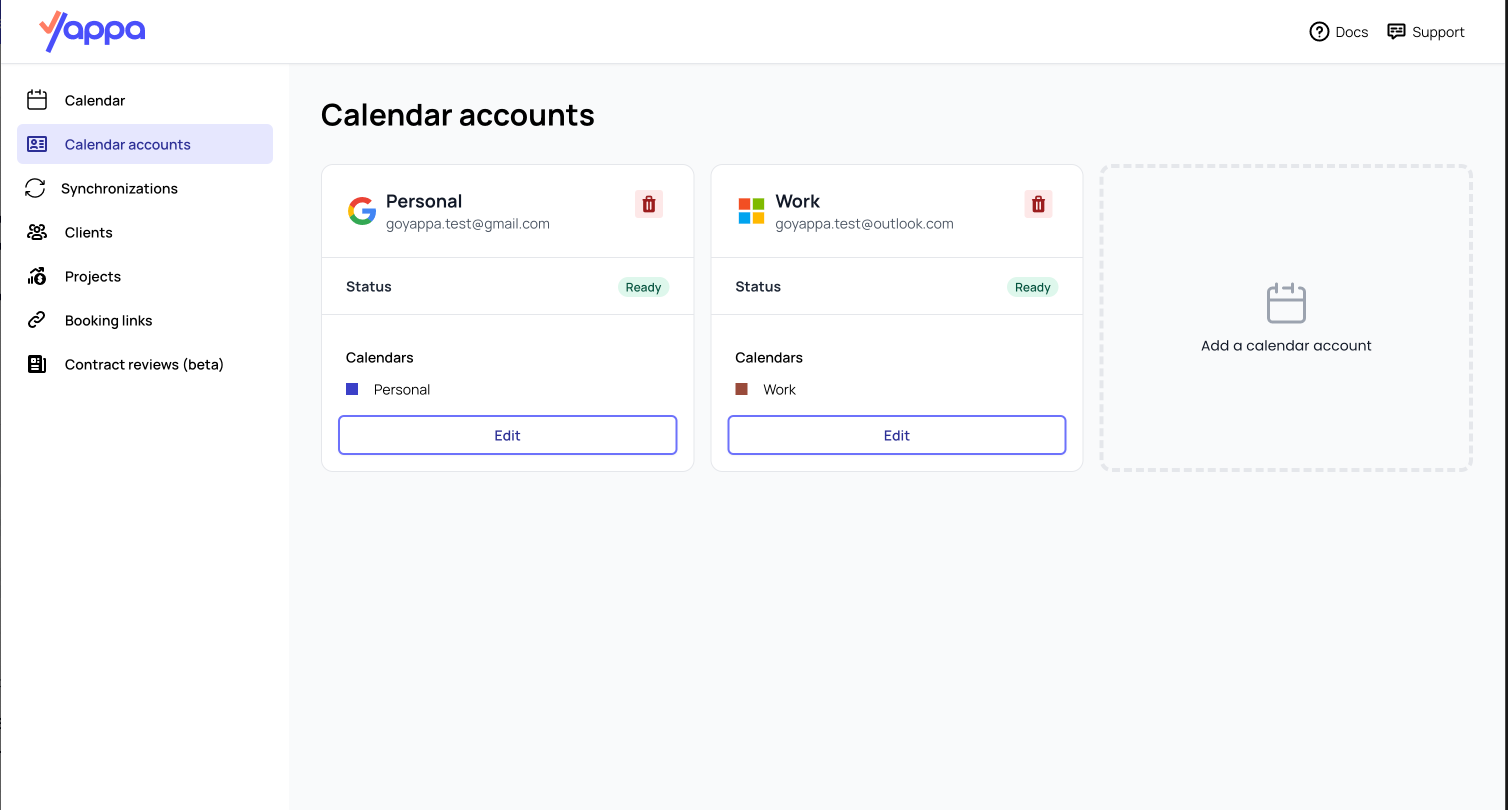The width and height of the screenshot is (1508, 810).
Task: Click the Ready status badge on Work
Action: [1032, 287]
